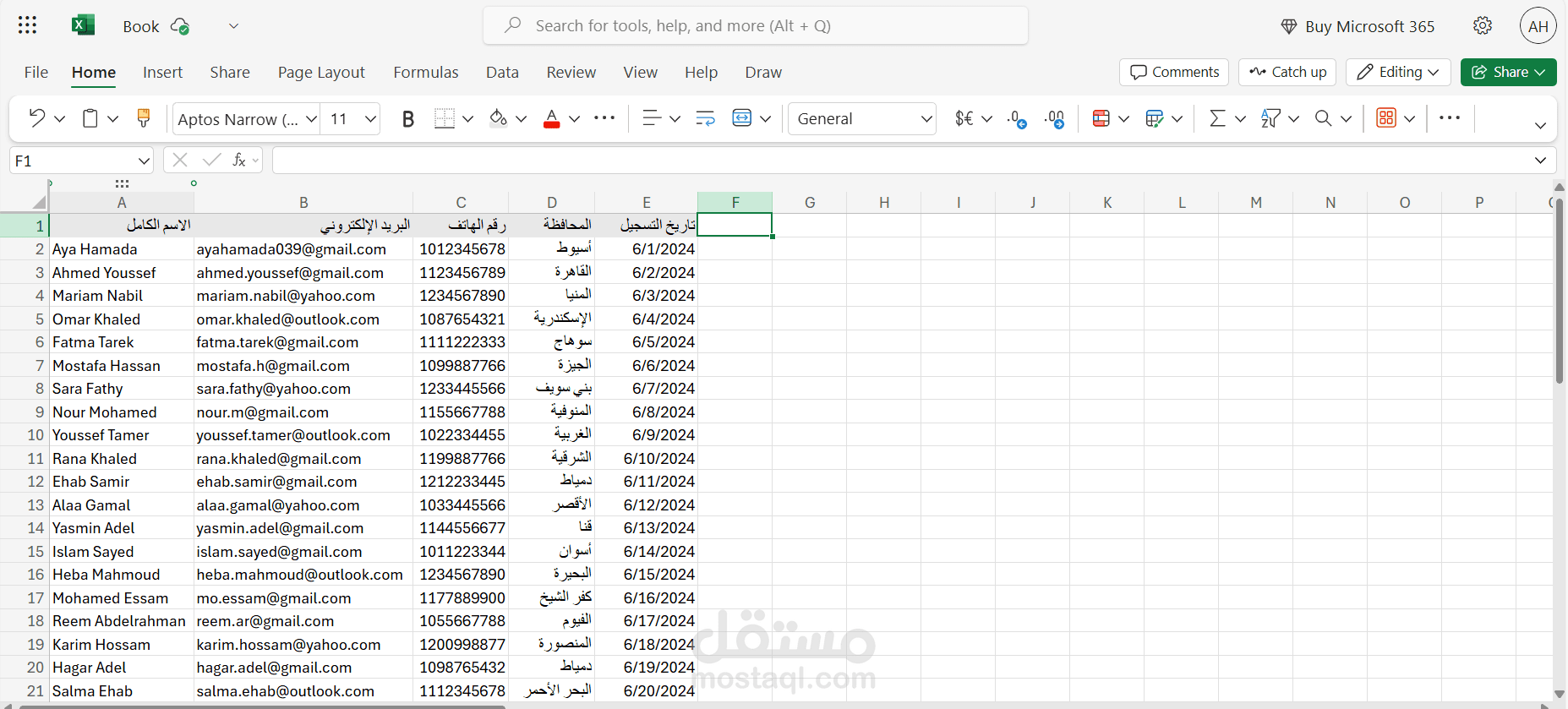Viewport: 1568px width, 709px height.
Task: Click the Paste clipboard icon
Action: tap(90, 118)
